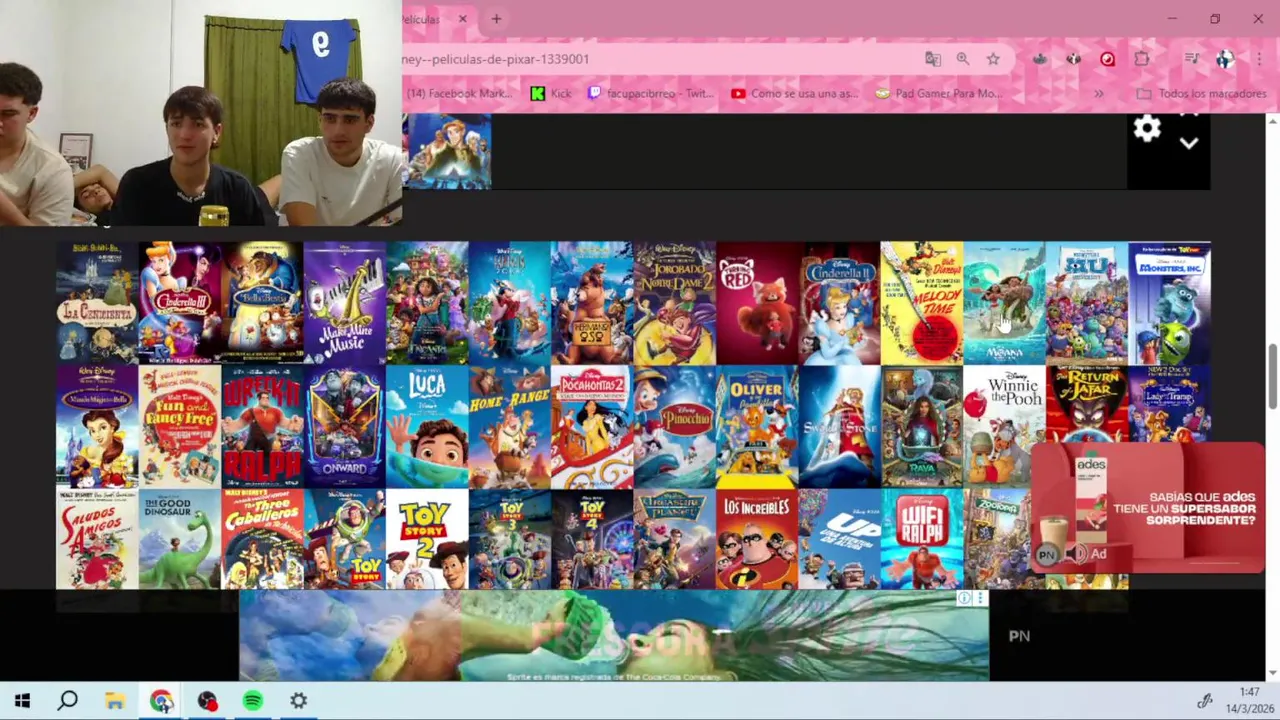
Task: Select the Pinocchio poster
Action: coord(674,426)
